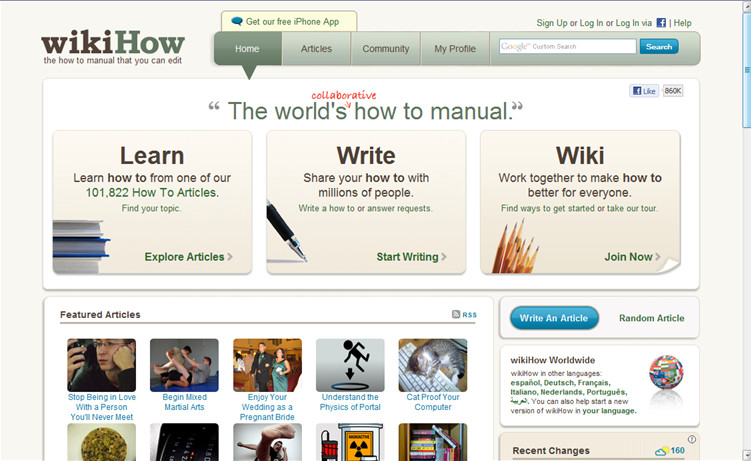Open the Cat Proof Your Computer thumbnail
The width and height of the screenshot is (751, 461).
tap(432, 365)
